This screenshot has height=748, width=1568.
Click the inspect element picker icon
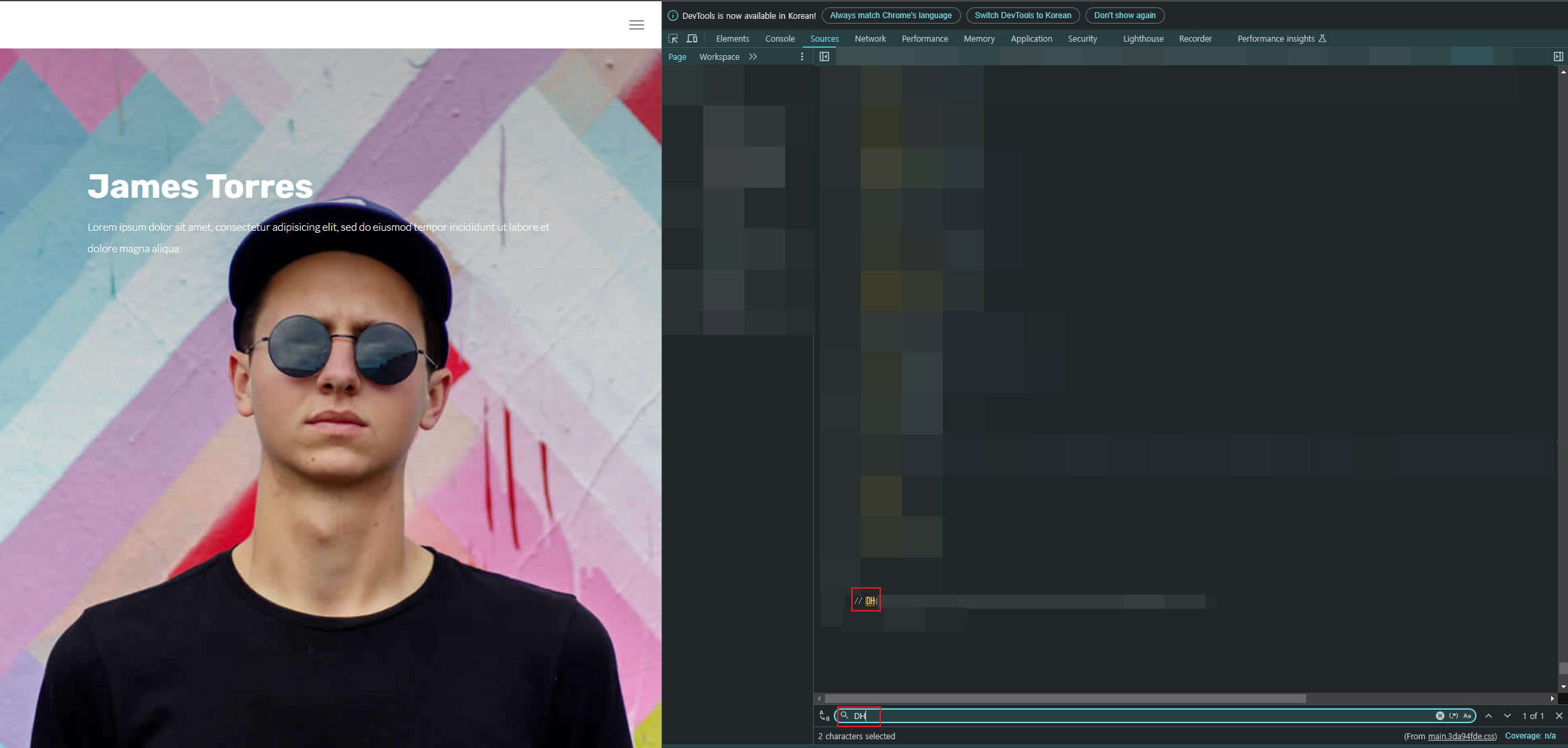click(x=673, y=38)
